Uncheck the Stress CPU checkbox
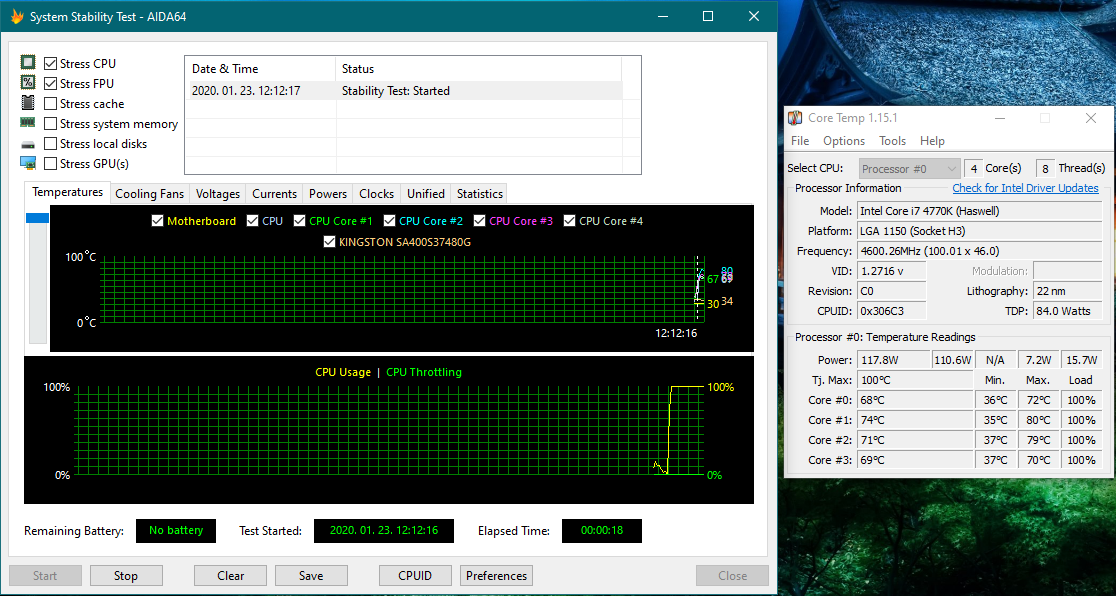 pyautogui.click(x=51, y=63)
